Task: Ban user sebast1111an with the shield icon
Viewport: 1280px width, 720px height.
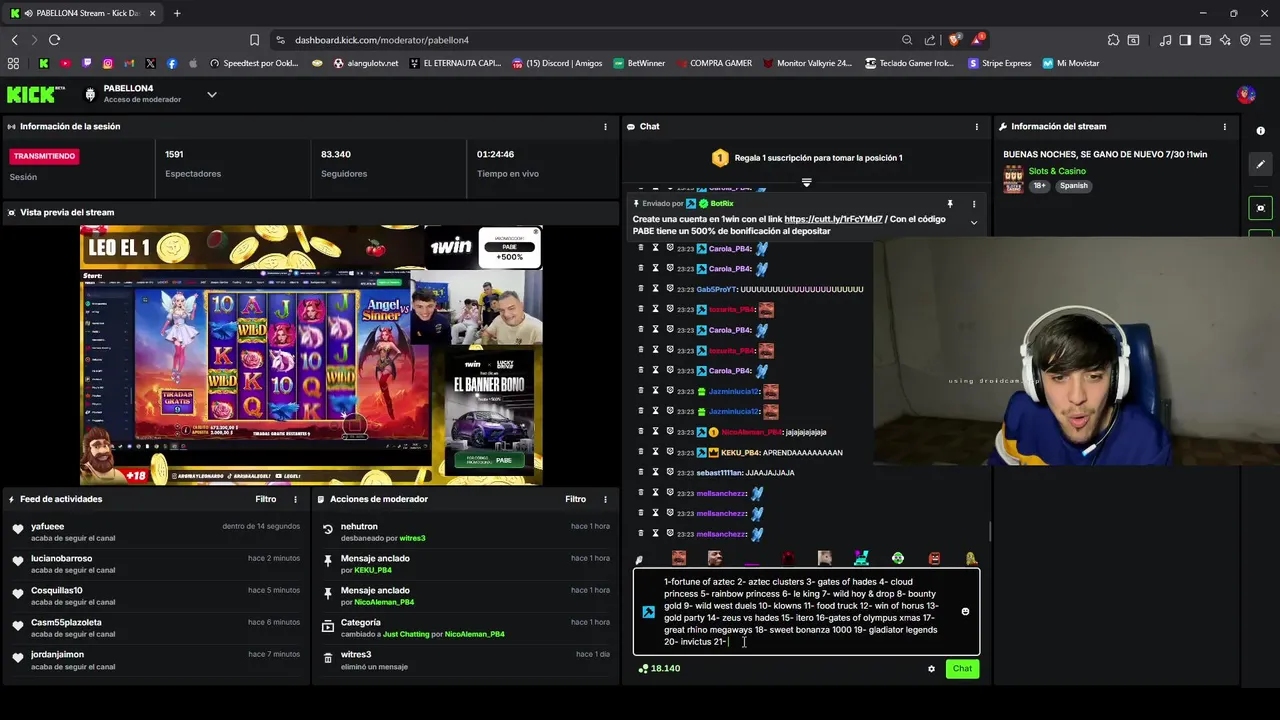Action: coord(670,473)
